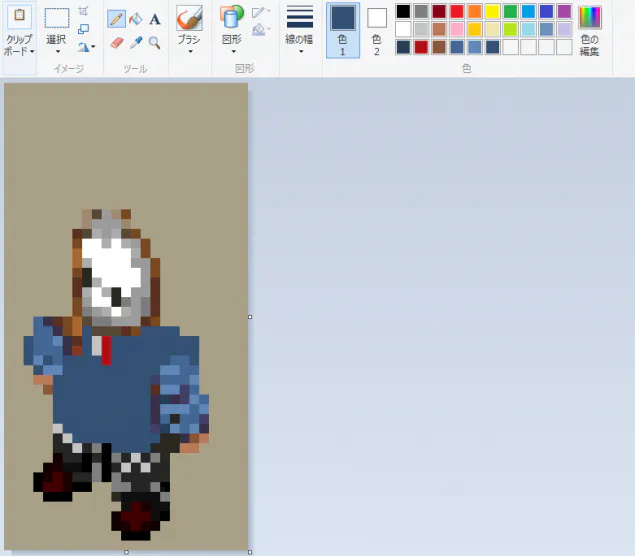Click the ブラシ brush icon

pos(189,18)
